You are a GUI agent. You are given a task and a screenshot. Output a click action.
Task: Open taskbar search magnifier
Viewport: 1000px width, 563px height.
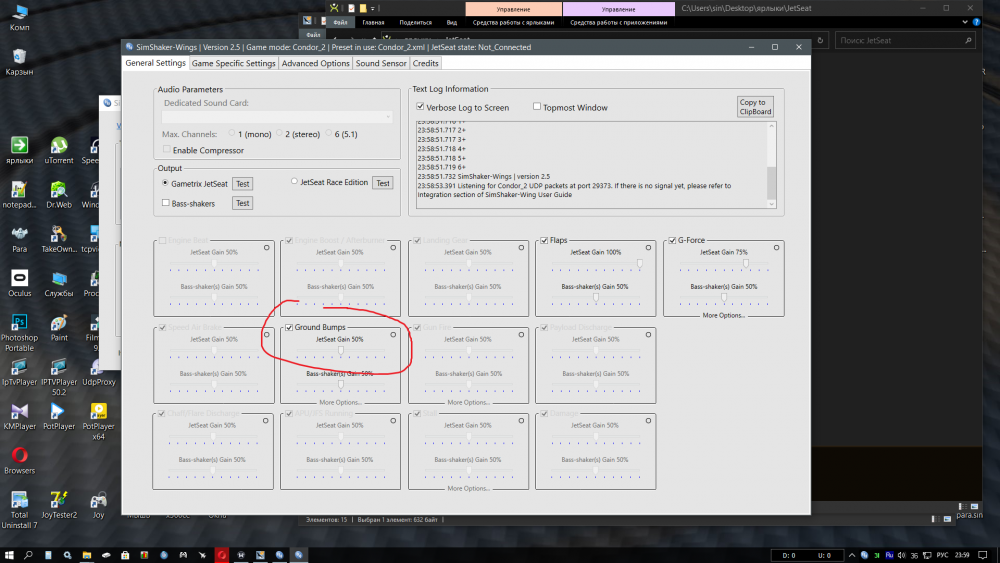pos(28,555)
